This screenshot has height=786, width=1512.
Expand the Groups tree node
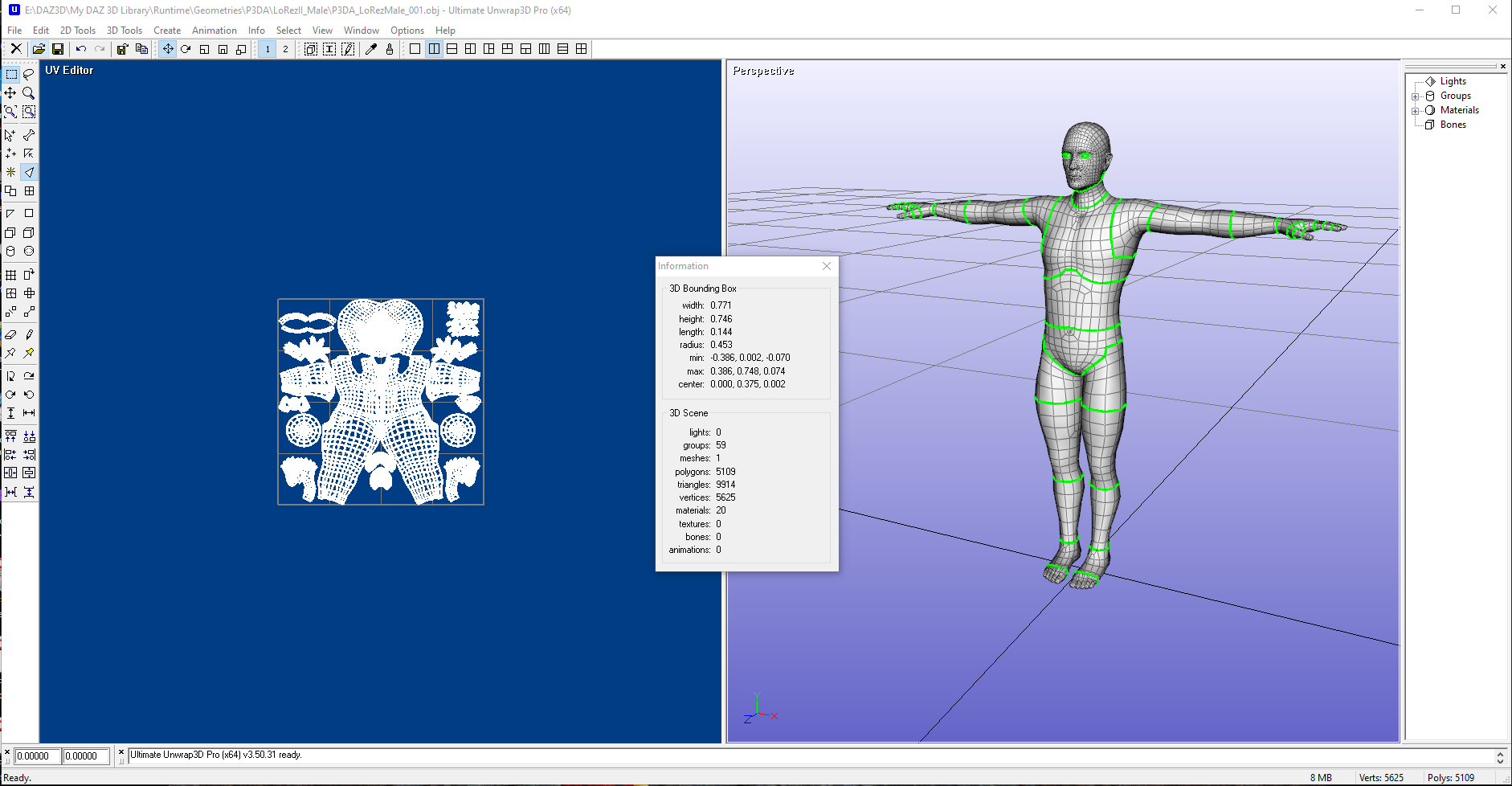[1416, 96]
